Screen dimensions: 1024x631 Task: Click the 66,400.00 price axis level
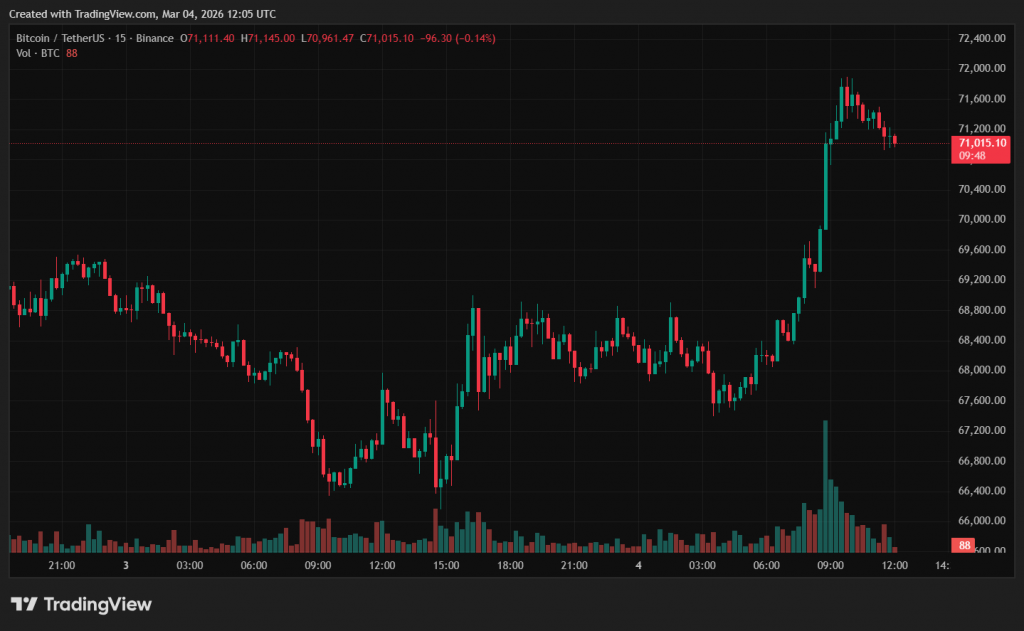pos(980,491)
